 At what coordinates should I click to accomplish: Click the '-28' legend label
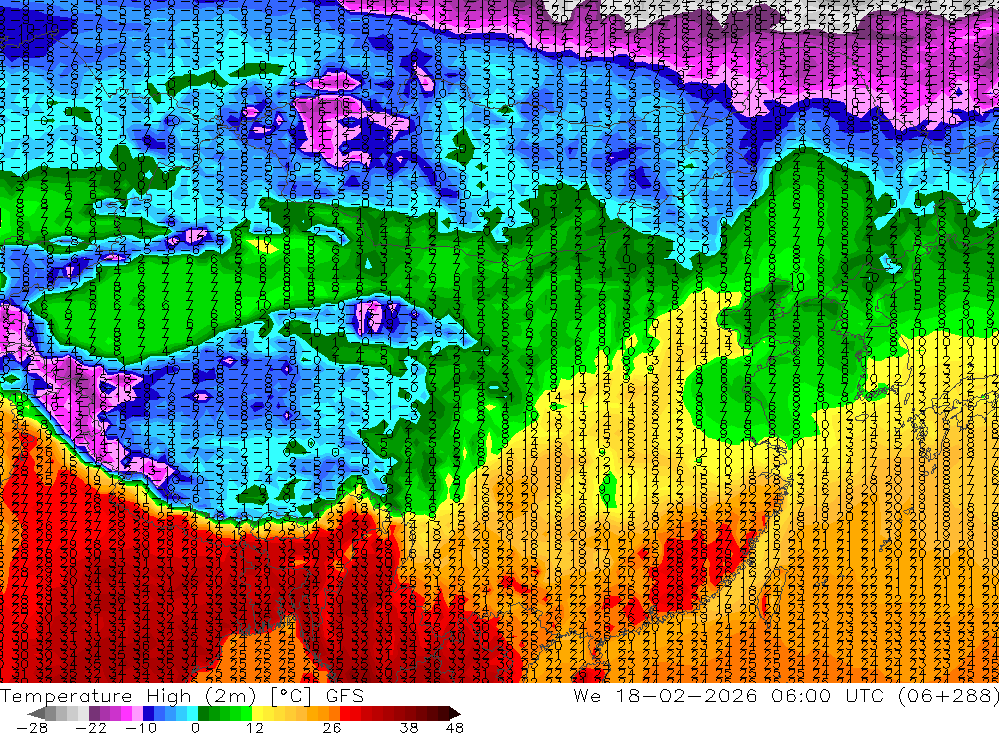click(31, 727)
